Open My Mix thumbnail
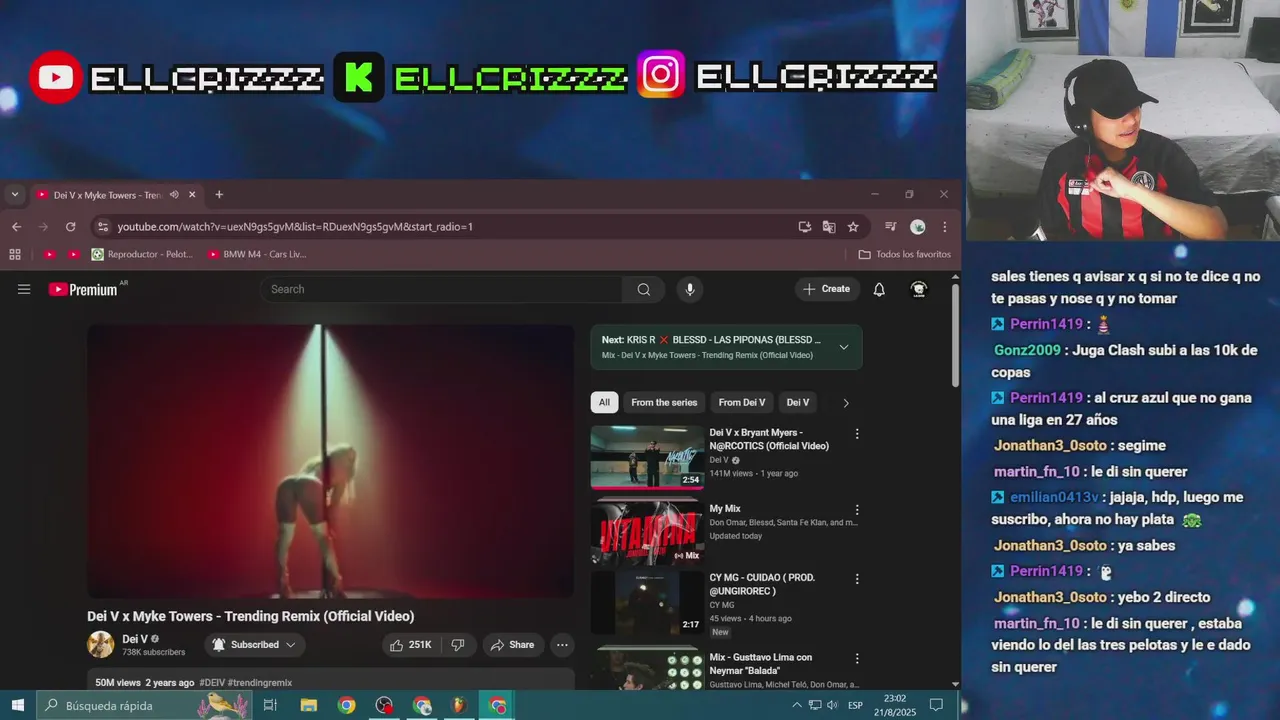The image size is (1280, 720). (x=647, y=533)
